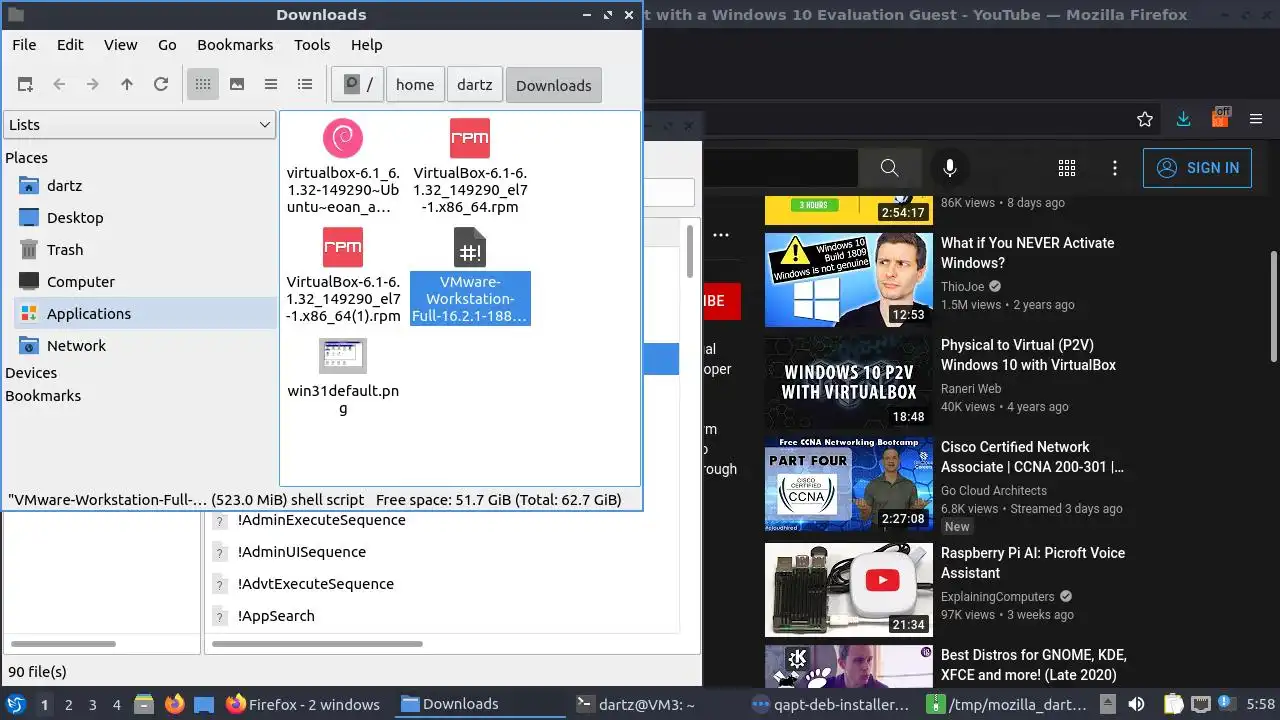1280x720 pixels.
Task: Select the VMware-Workstation-Full shell script file
Action: tap(470, 276)
